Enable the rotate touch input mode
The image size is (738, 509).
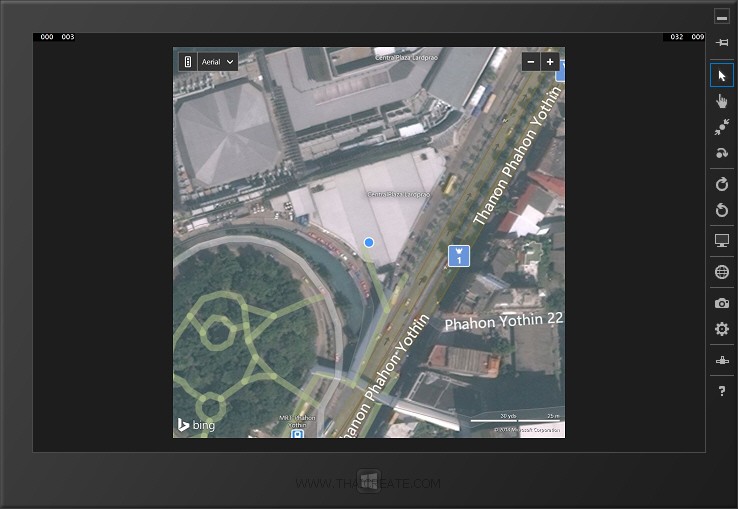click(x=721, y=153)
